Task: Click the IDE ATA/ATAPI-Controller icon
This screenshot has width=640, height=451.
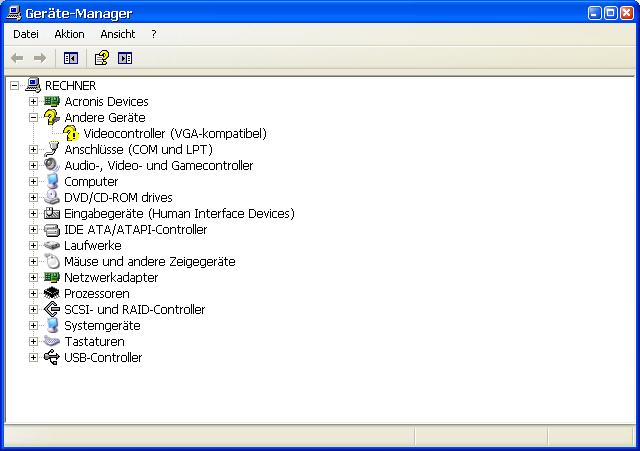Action: click(x=52, y=229)
